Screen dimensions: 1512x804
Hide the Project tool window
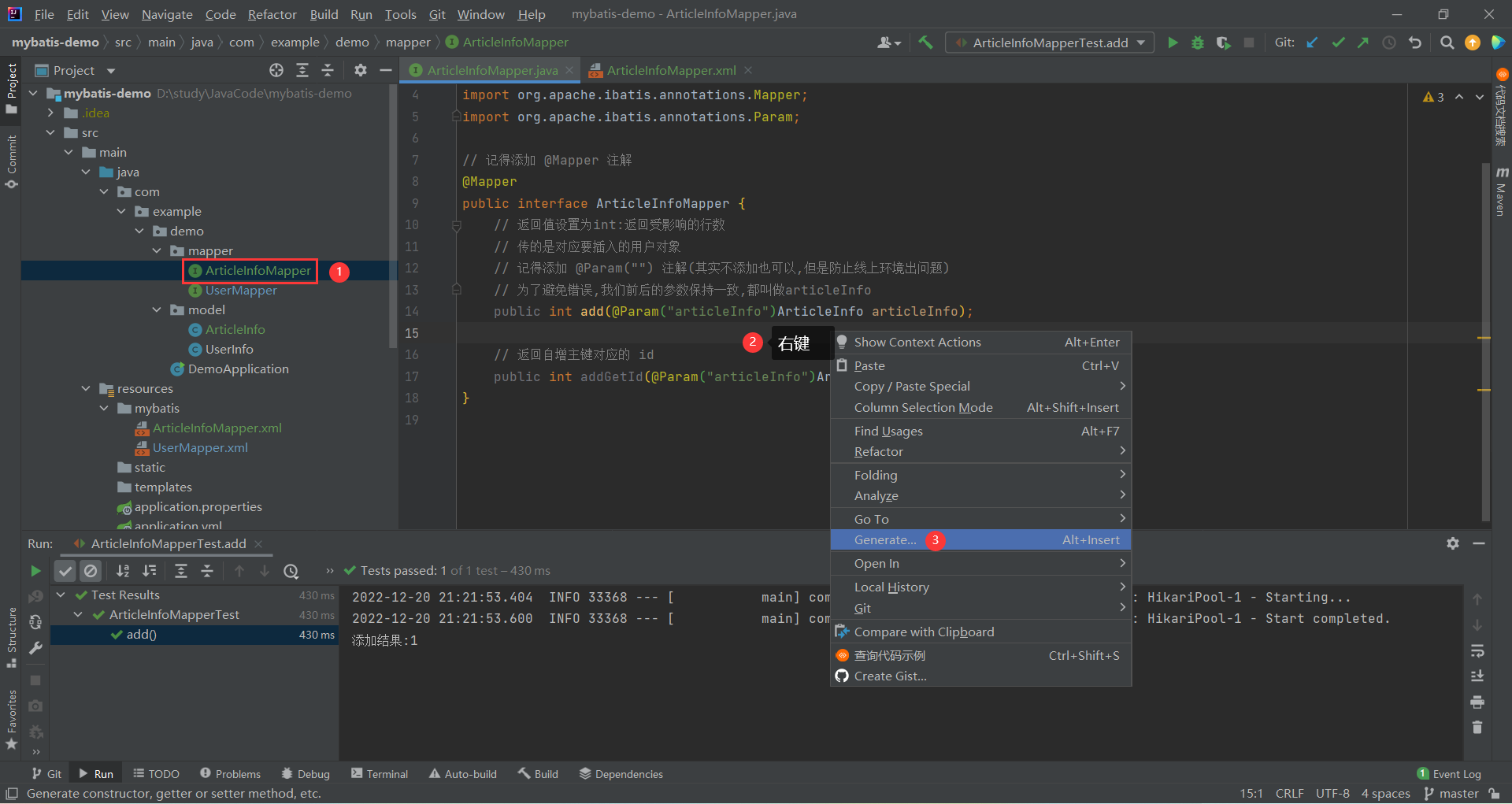[x=385, y=70]
